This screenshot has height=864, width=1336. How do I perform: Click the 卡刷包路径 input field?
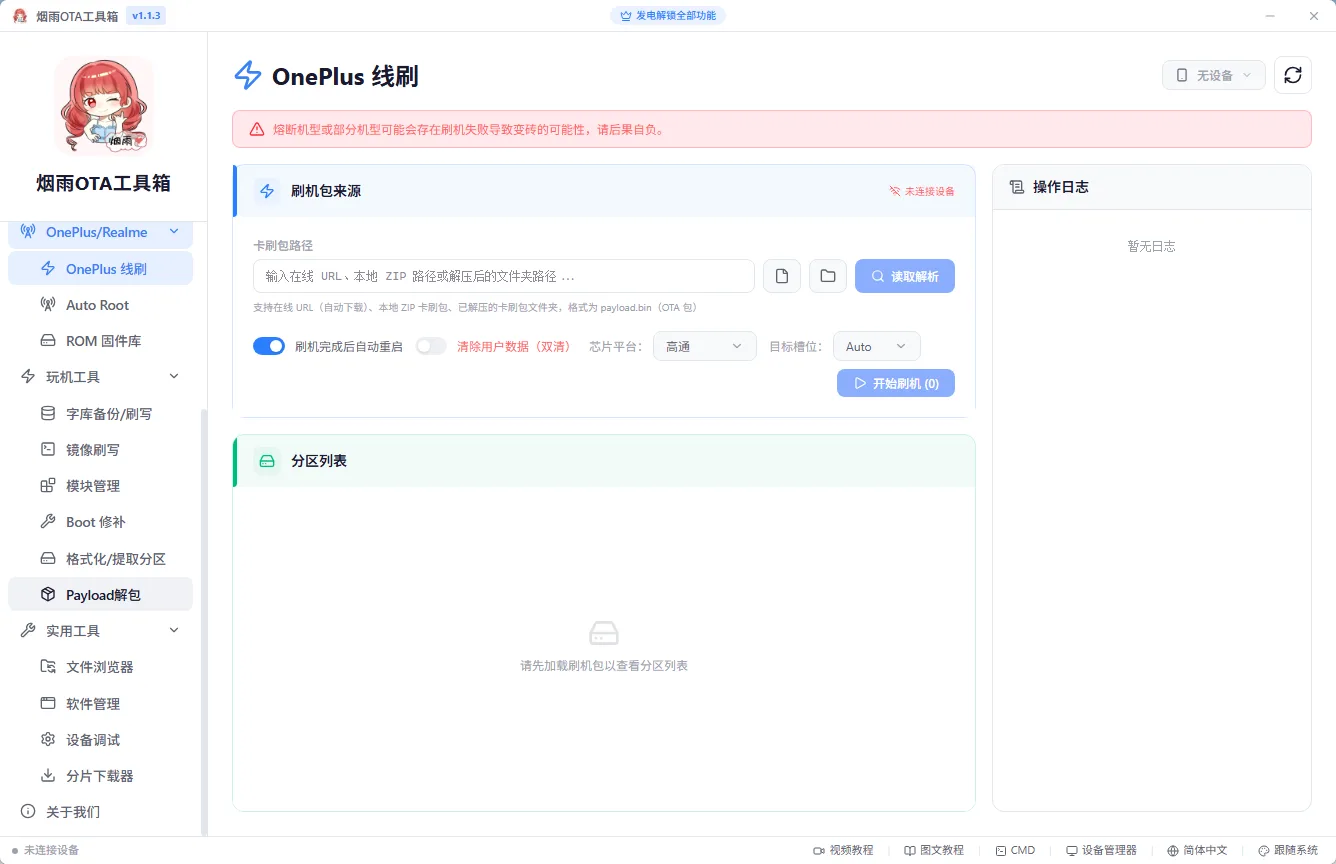[x=504, y=276]
